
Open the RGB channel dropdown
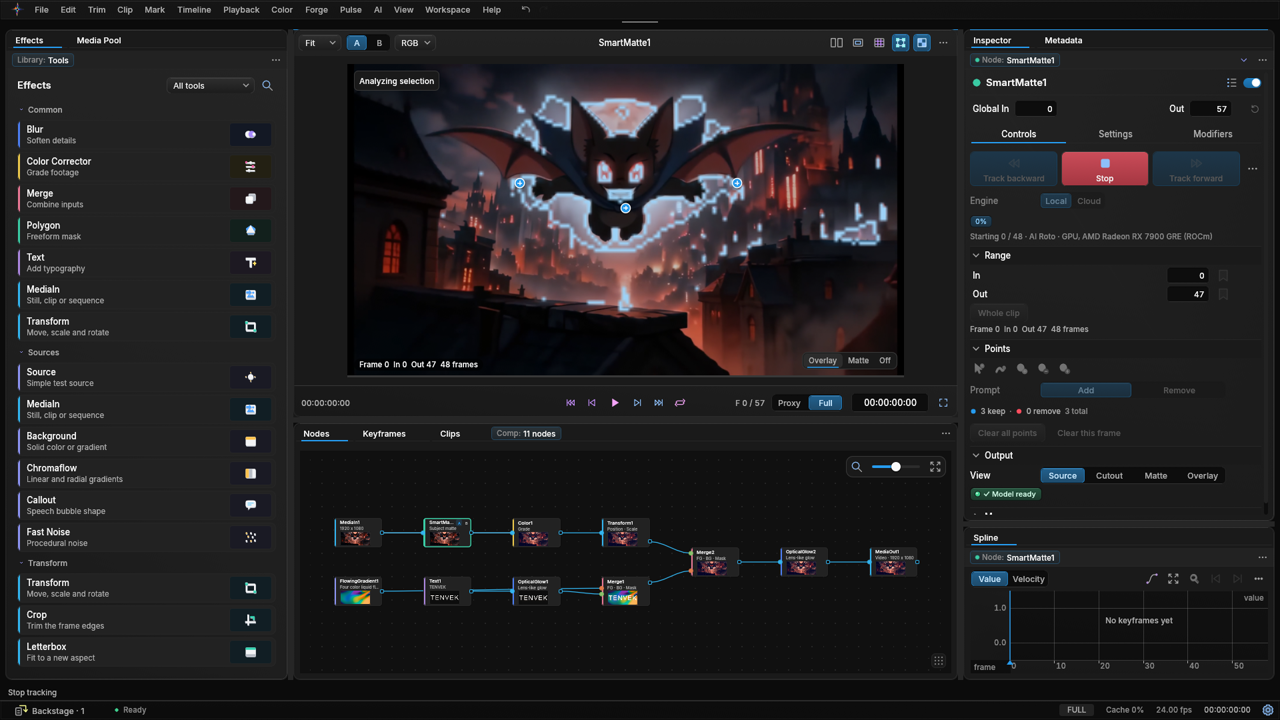pyautogui.click(x=415, y=43)
